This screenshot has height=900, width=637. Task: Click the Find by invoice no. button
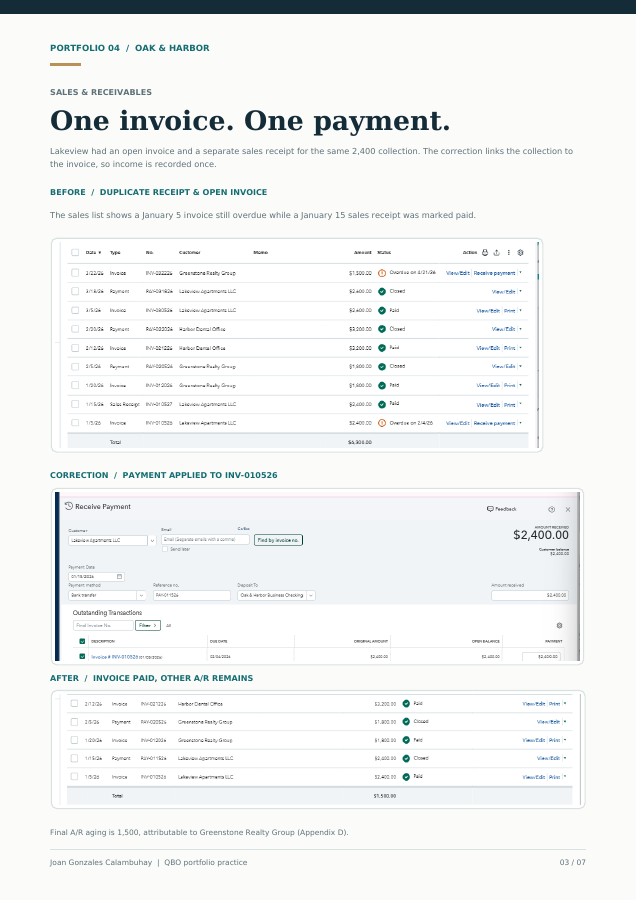(x=278, y=540)
